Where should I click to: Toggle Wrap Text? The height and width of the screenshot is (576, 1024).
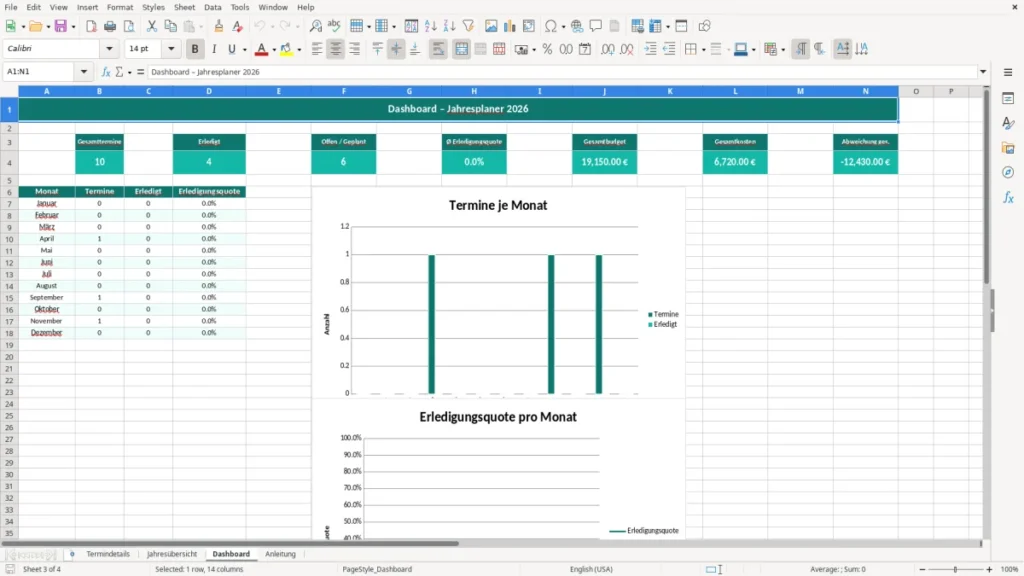438,49
